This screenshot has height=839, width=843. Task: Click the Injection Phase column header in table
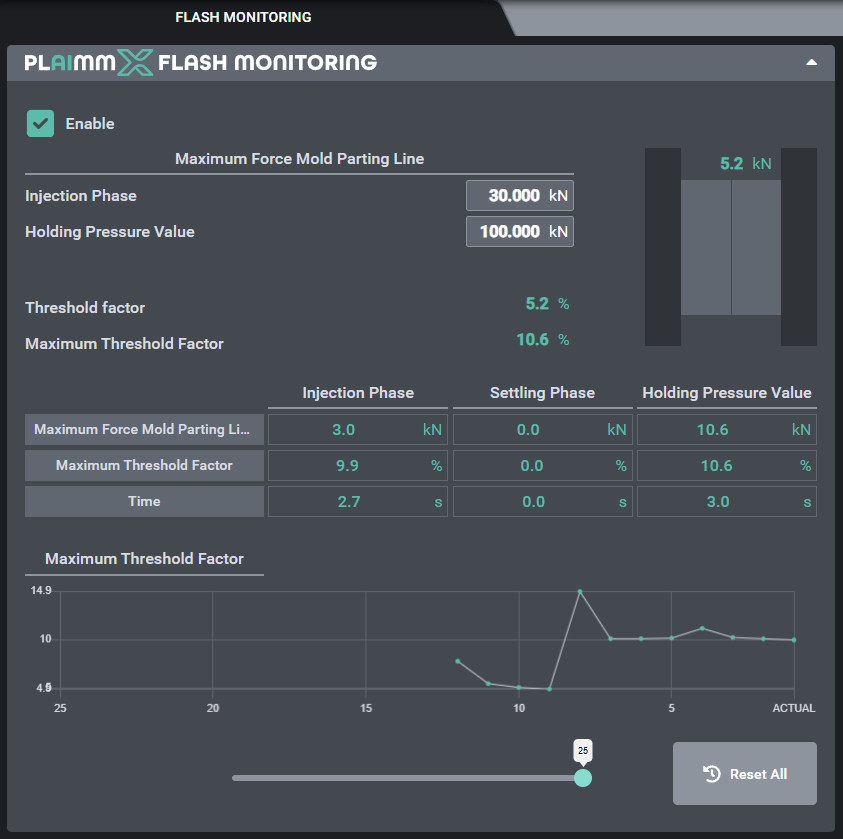click(358, 393)
